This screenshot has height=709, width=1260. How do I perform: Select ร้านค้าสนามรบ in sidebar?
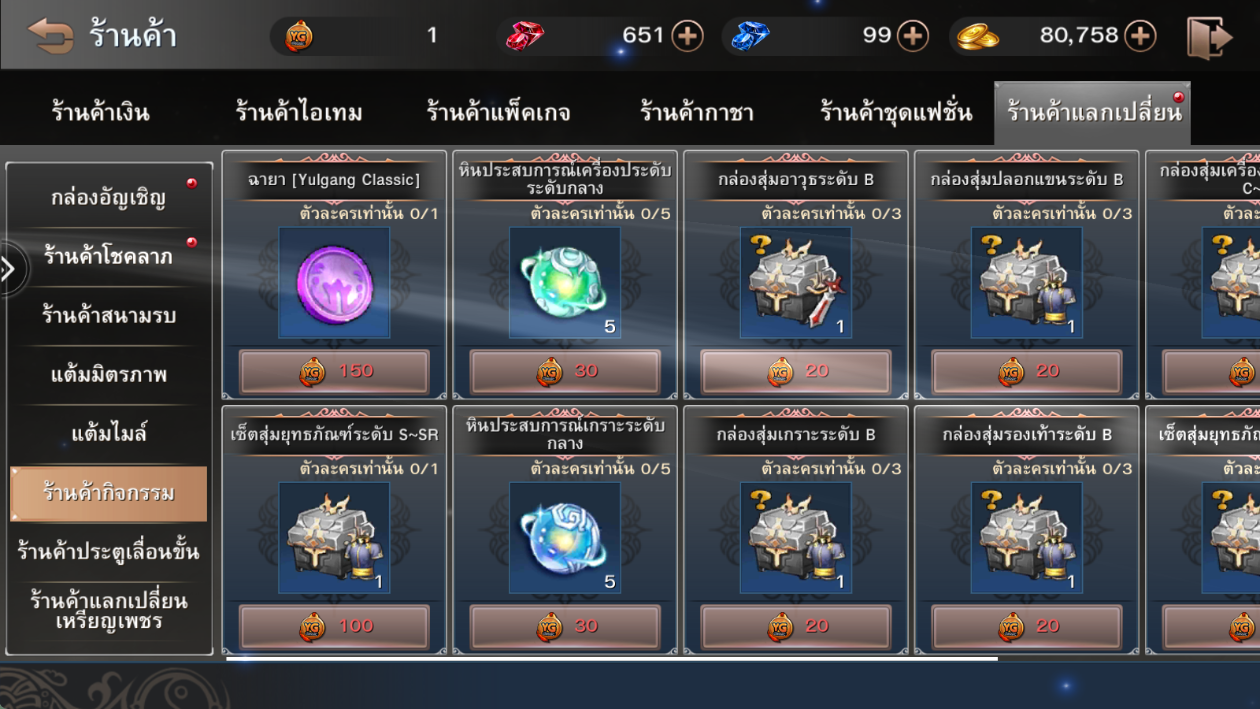coord(109,315)
